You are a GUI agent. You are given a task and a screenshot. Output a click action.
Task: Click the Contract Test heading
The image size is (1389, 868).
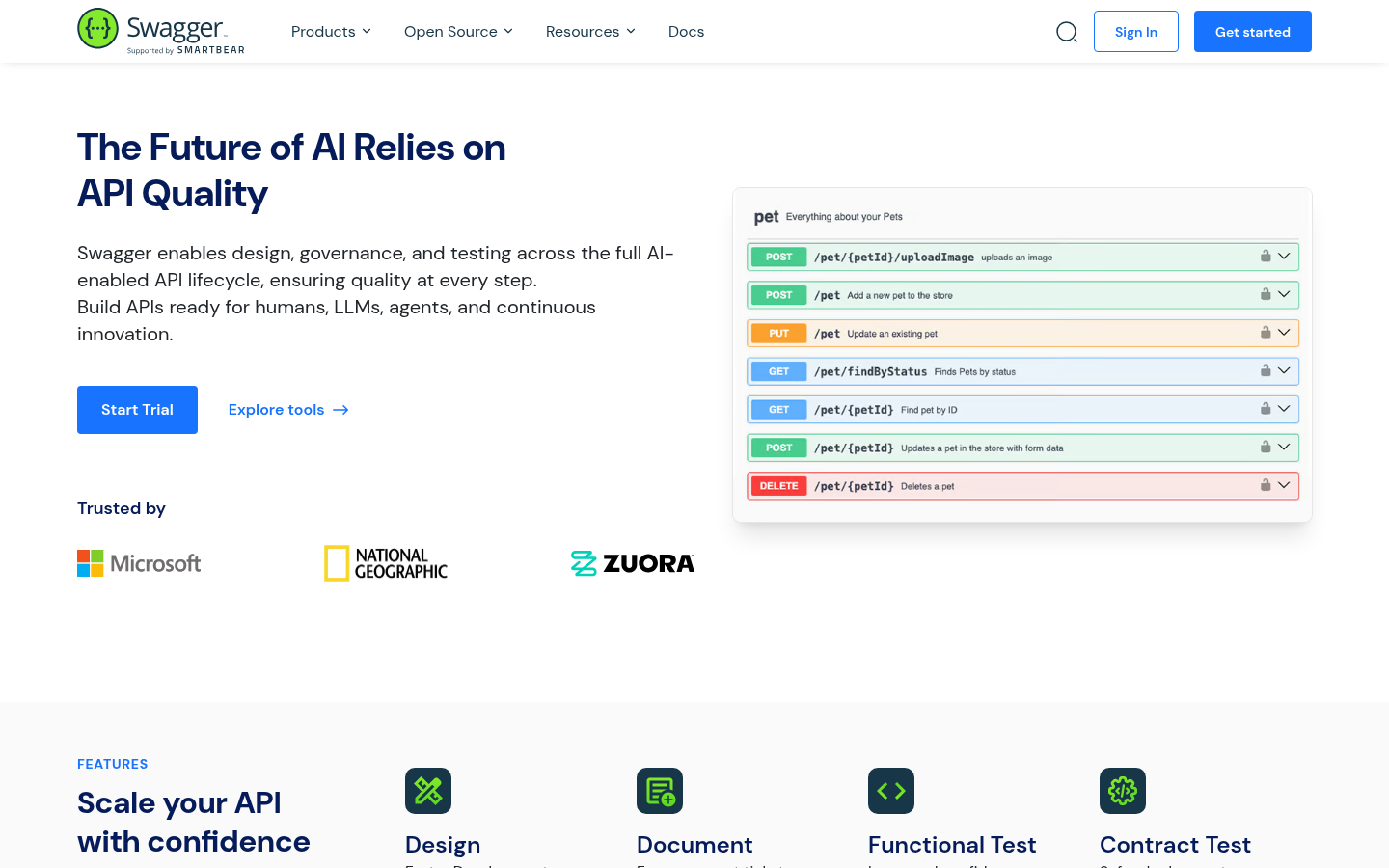(1175, 845)
